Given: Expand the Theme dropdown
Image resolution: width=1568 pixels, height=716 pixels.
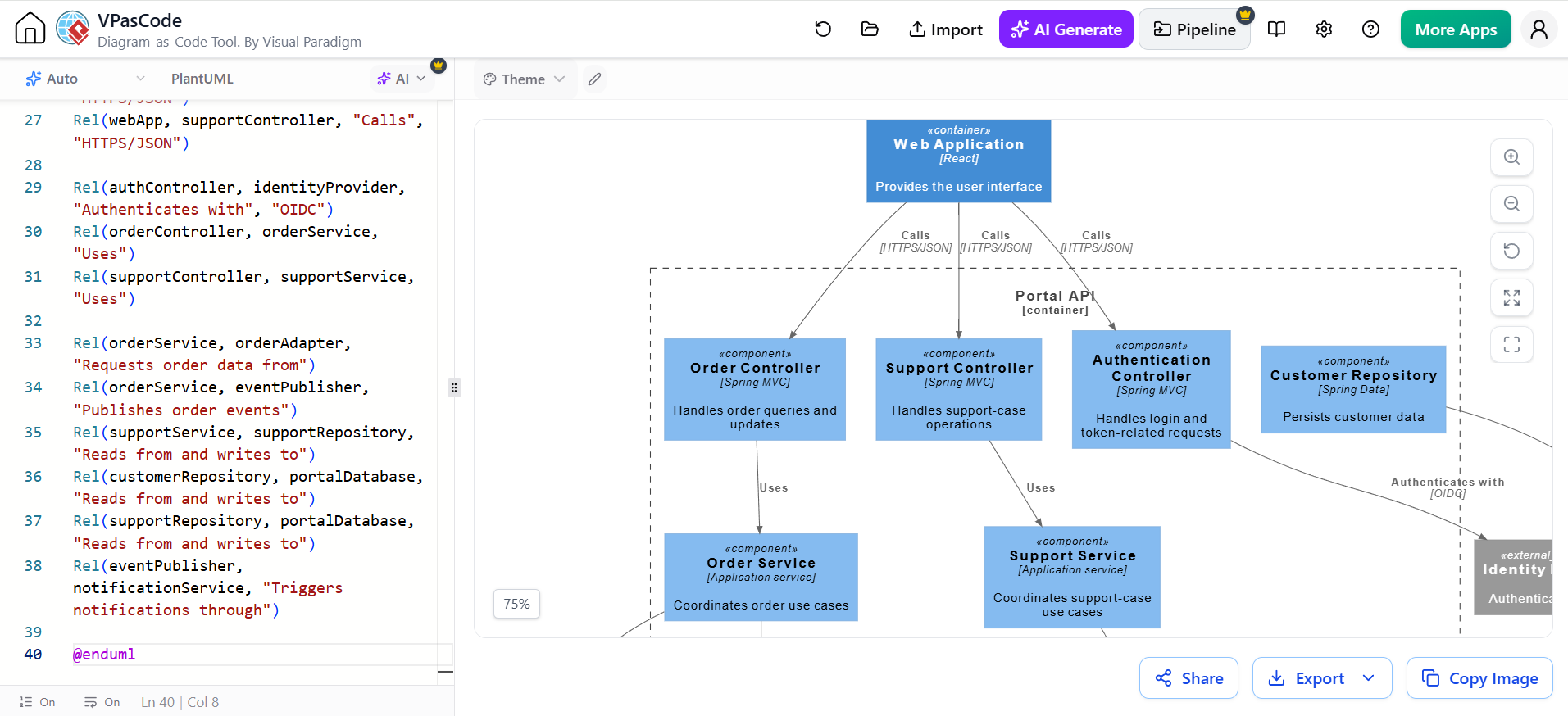Looking at the screenshot, I should pos(525,79).
